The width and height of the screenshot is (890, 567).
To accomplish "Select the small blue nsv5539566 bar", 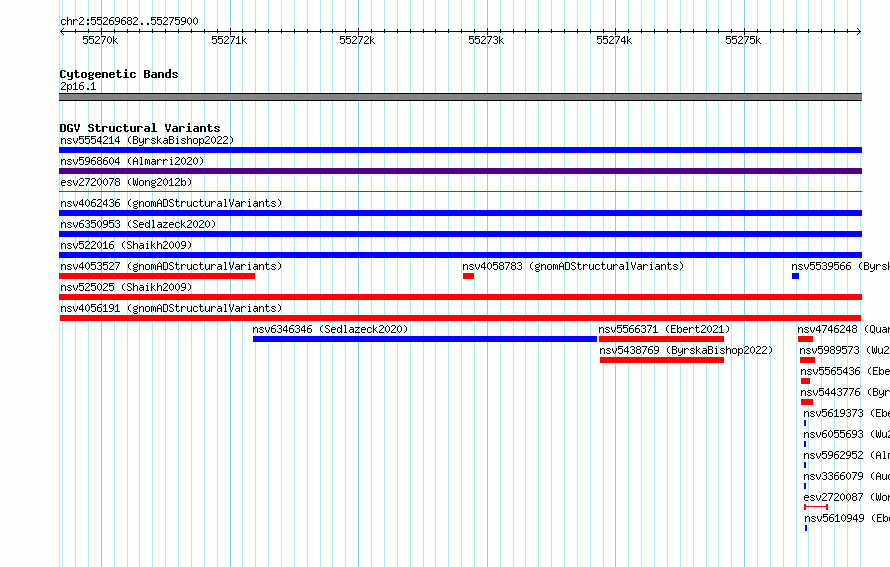I will [x=795, y=276].
